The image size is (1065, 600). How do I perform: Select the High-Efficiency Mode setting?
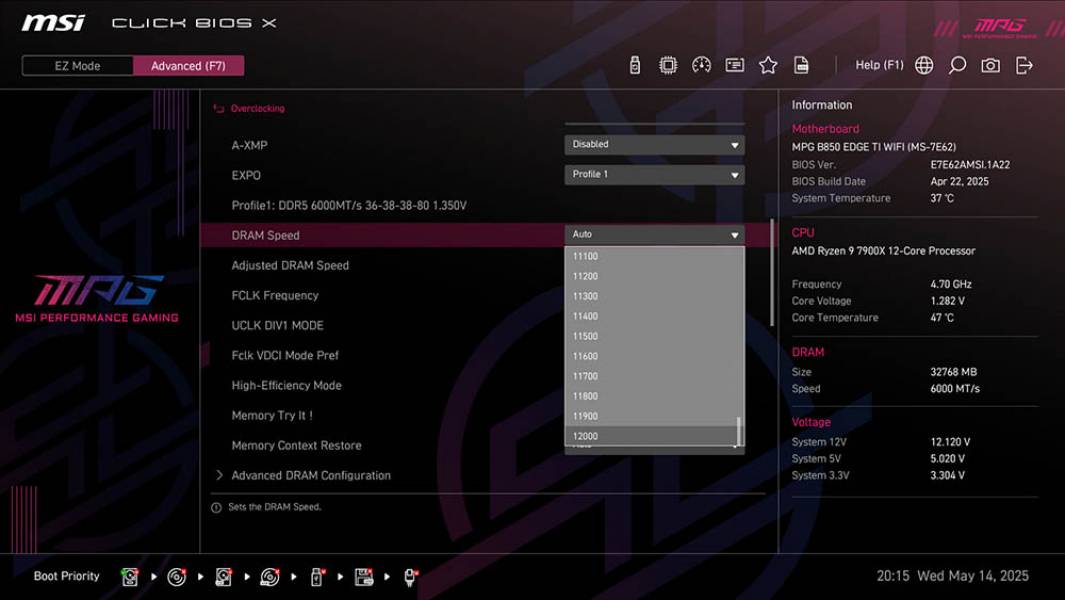point(287,385)
